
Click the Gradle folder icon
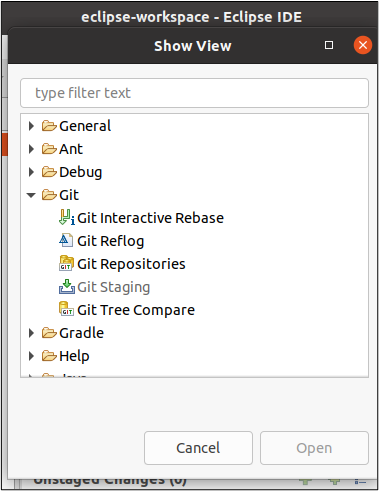[x=49, y=333]
